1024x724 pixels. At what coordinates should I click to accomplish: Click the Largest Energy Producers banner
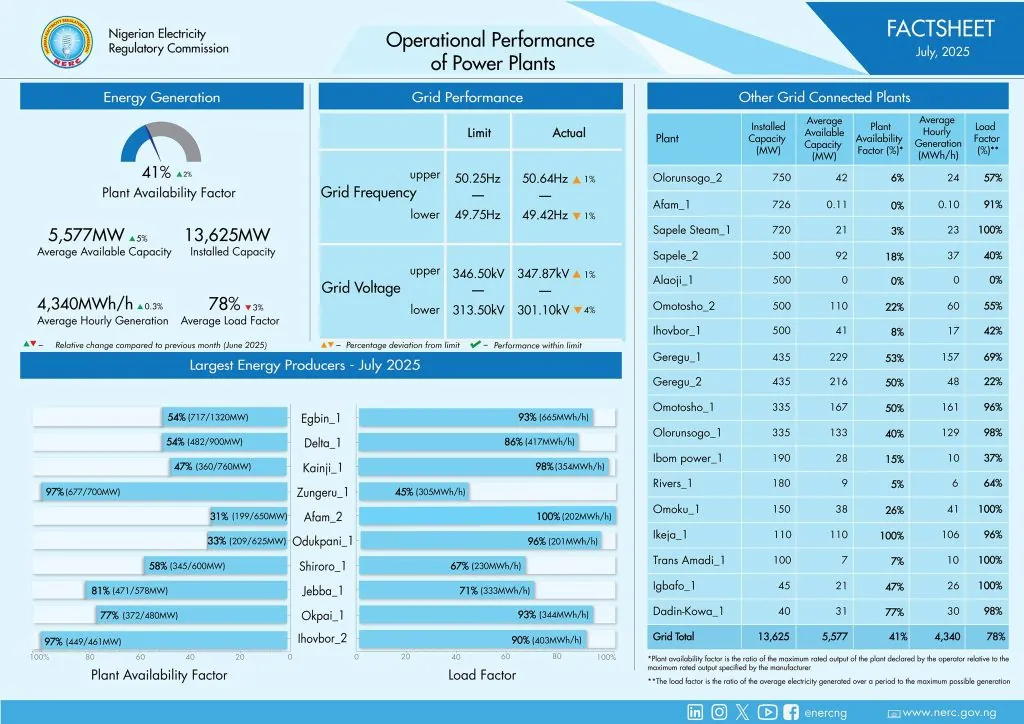coord(305,366)
